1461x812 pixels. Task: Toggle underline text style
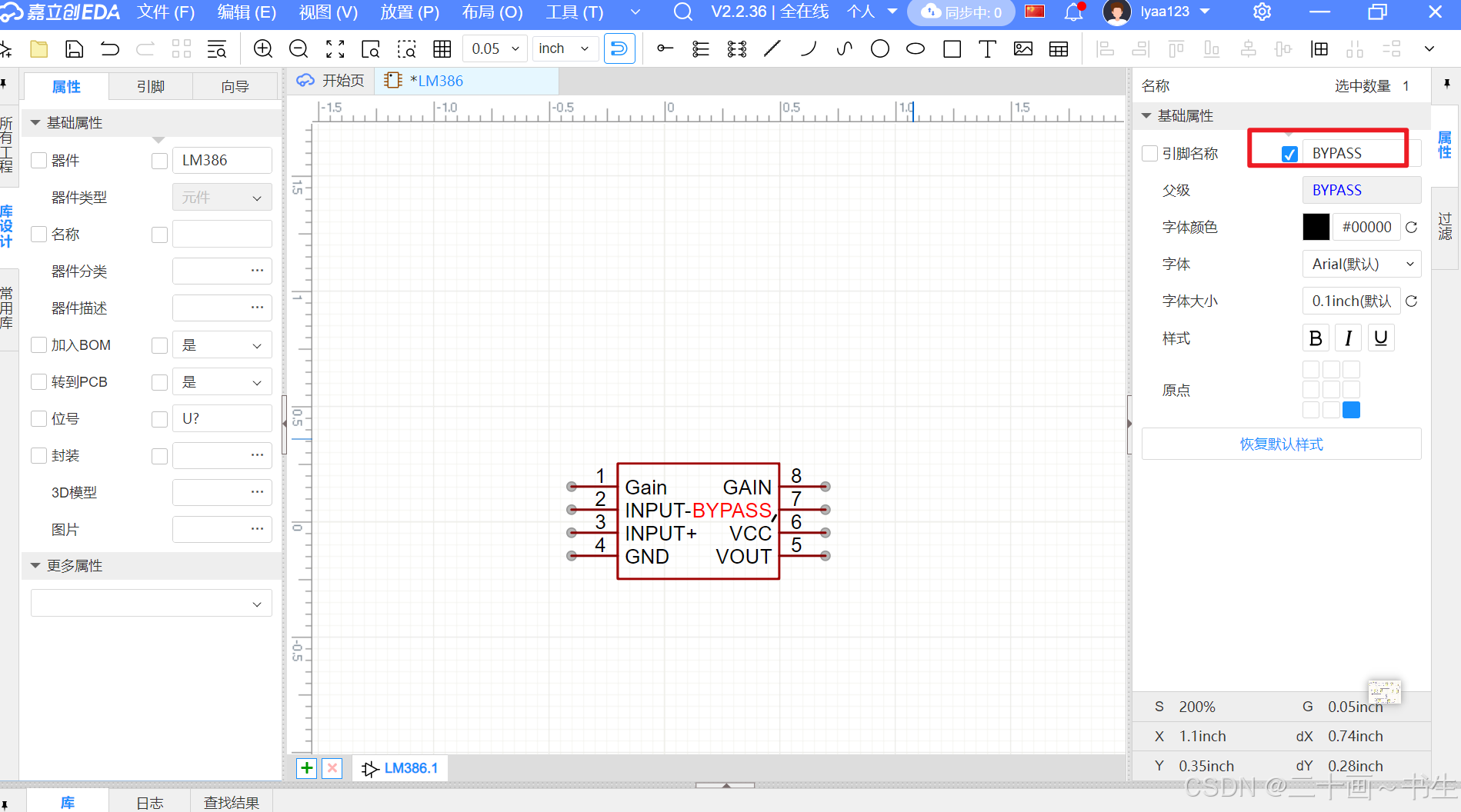point(1381,338)
